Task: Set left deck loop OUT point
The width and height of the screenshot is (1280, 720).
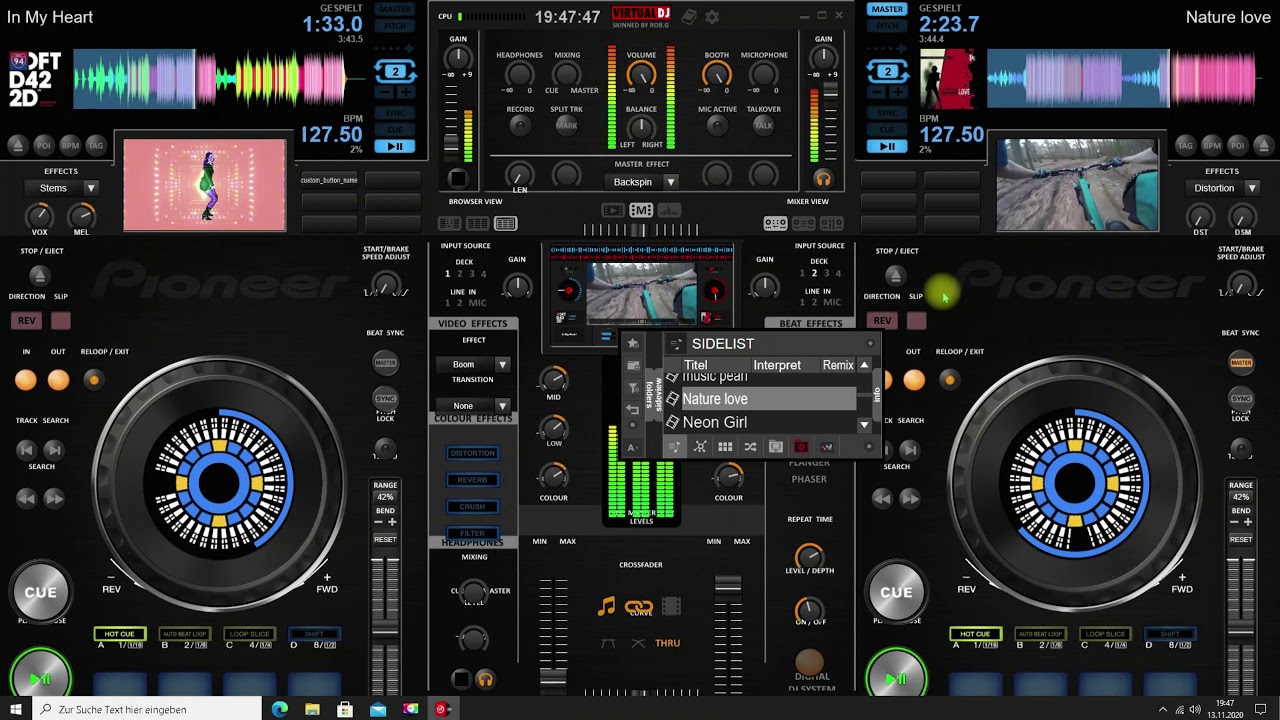Action: click(58, 379)
